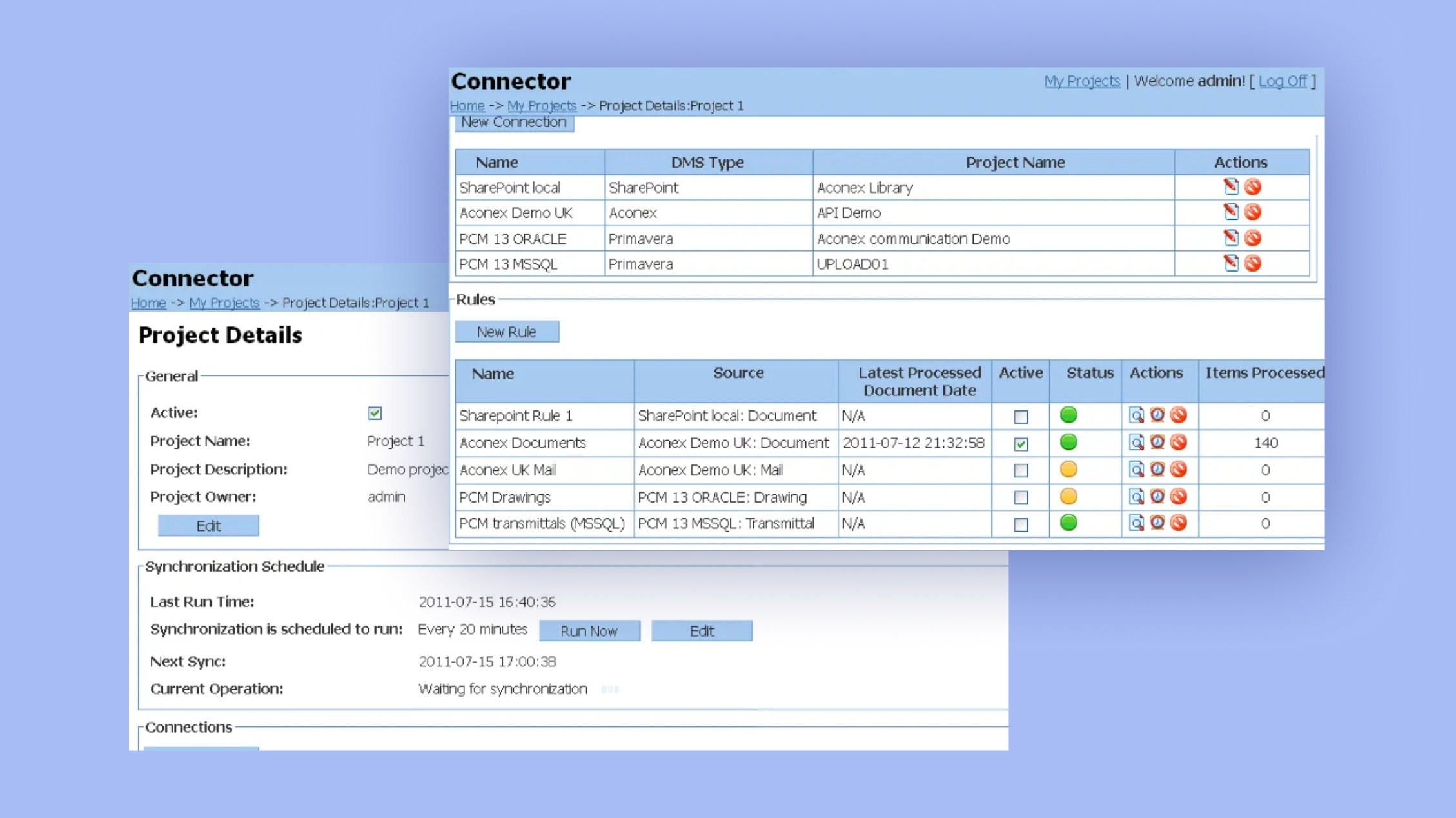Go Home via front window breadcrumb
1456x818 pixels.
(x=467, y=106)
